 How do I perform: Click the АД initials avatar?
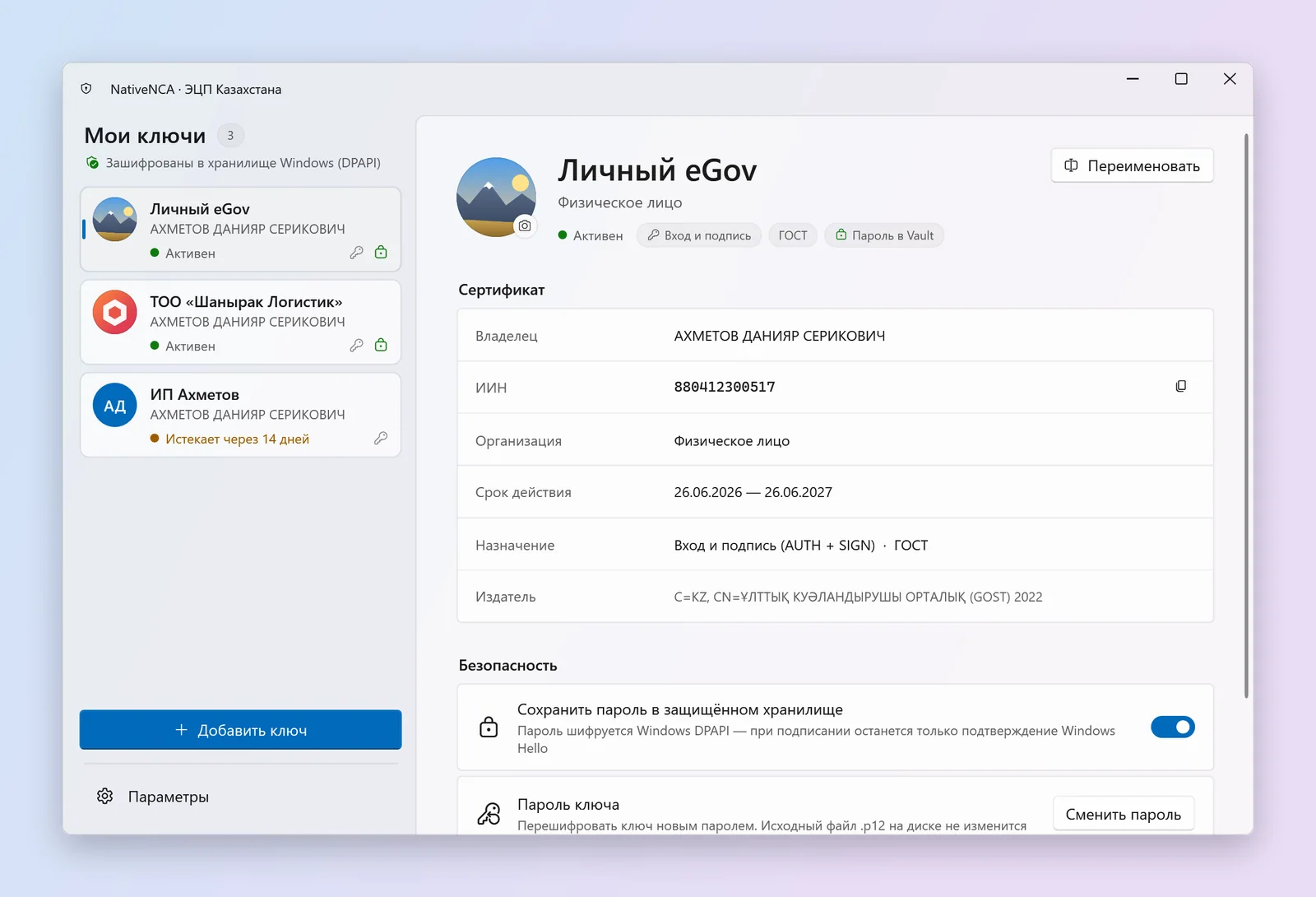[x=115, y=405]
